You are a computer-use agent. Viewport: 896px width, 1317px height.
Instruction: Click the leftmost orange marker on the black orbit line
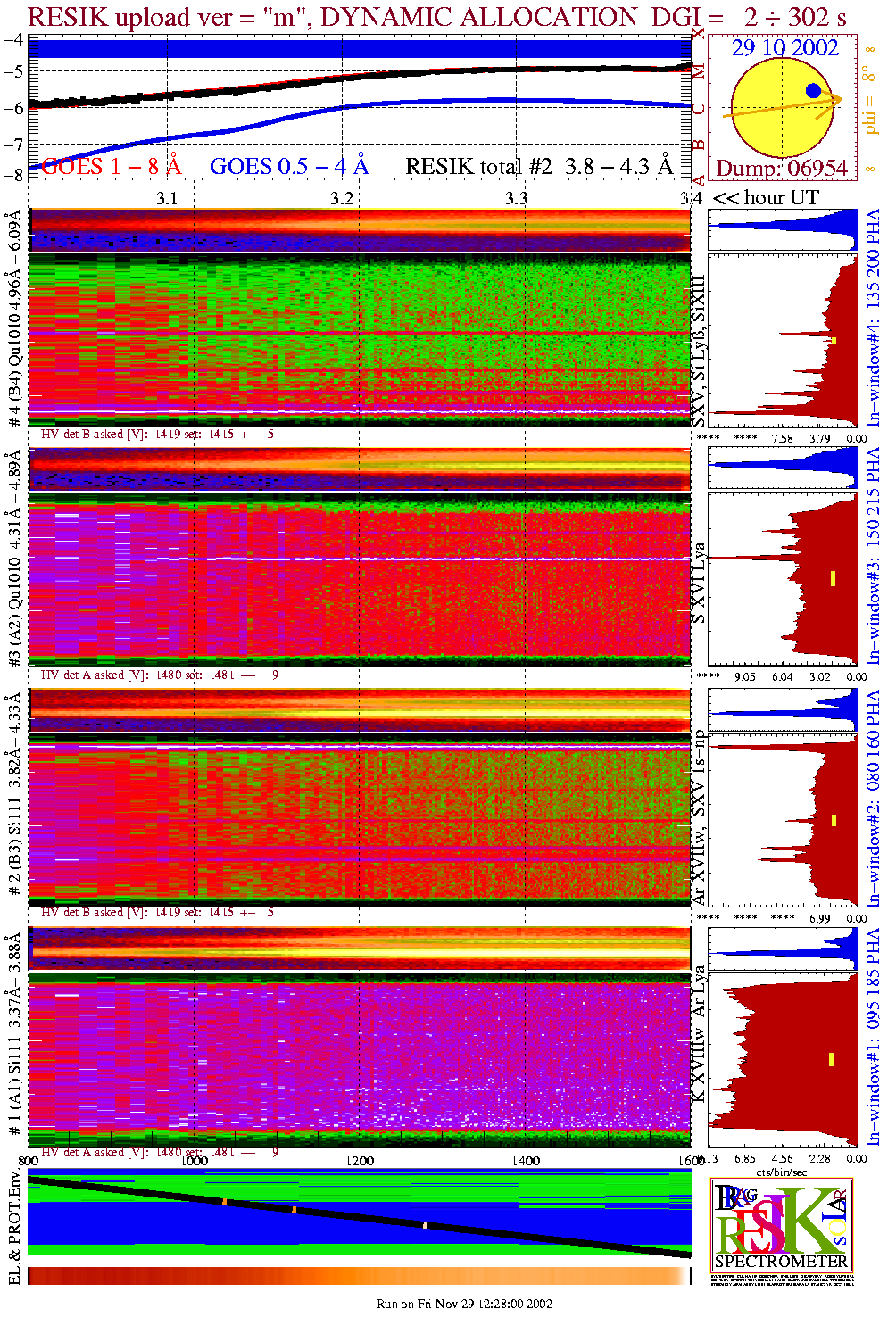point(224,1202)
